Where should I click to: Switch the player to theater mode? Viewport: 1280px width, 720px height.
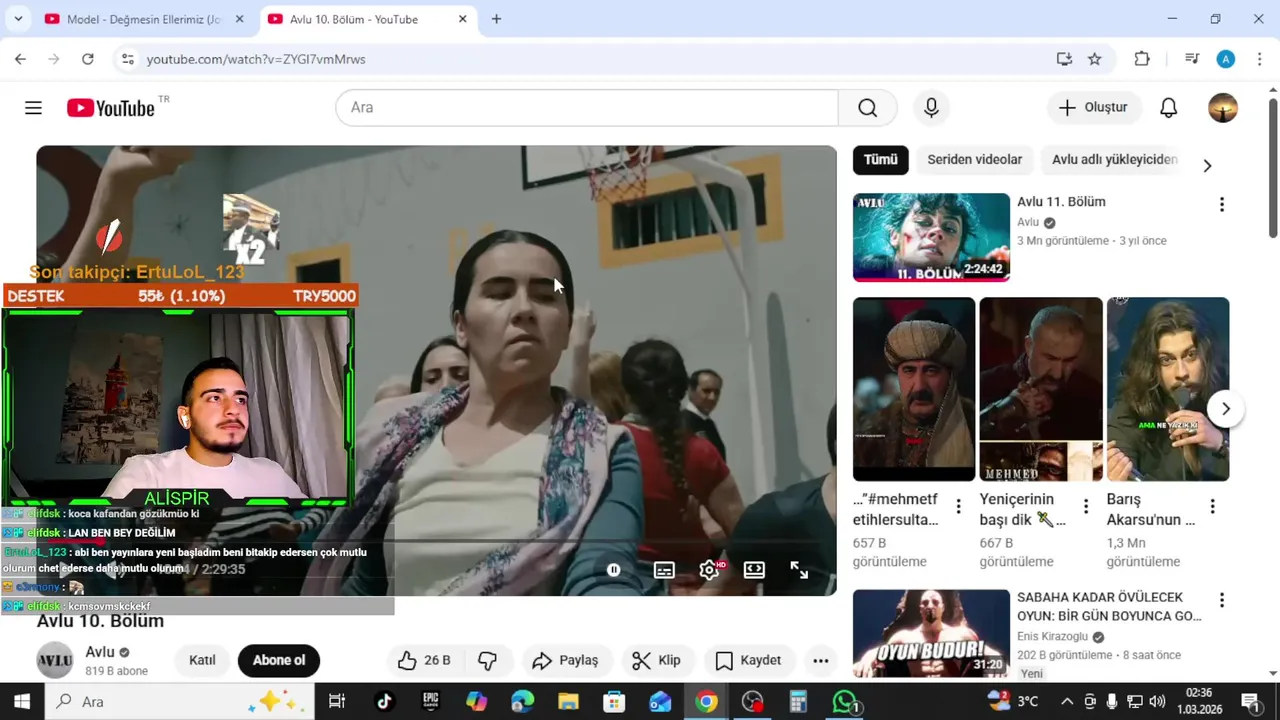pyautogui.click(x=754, y=570)
